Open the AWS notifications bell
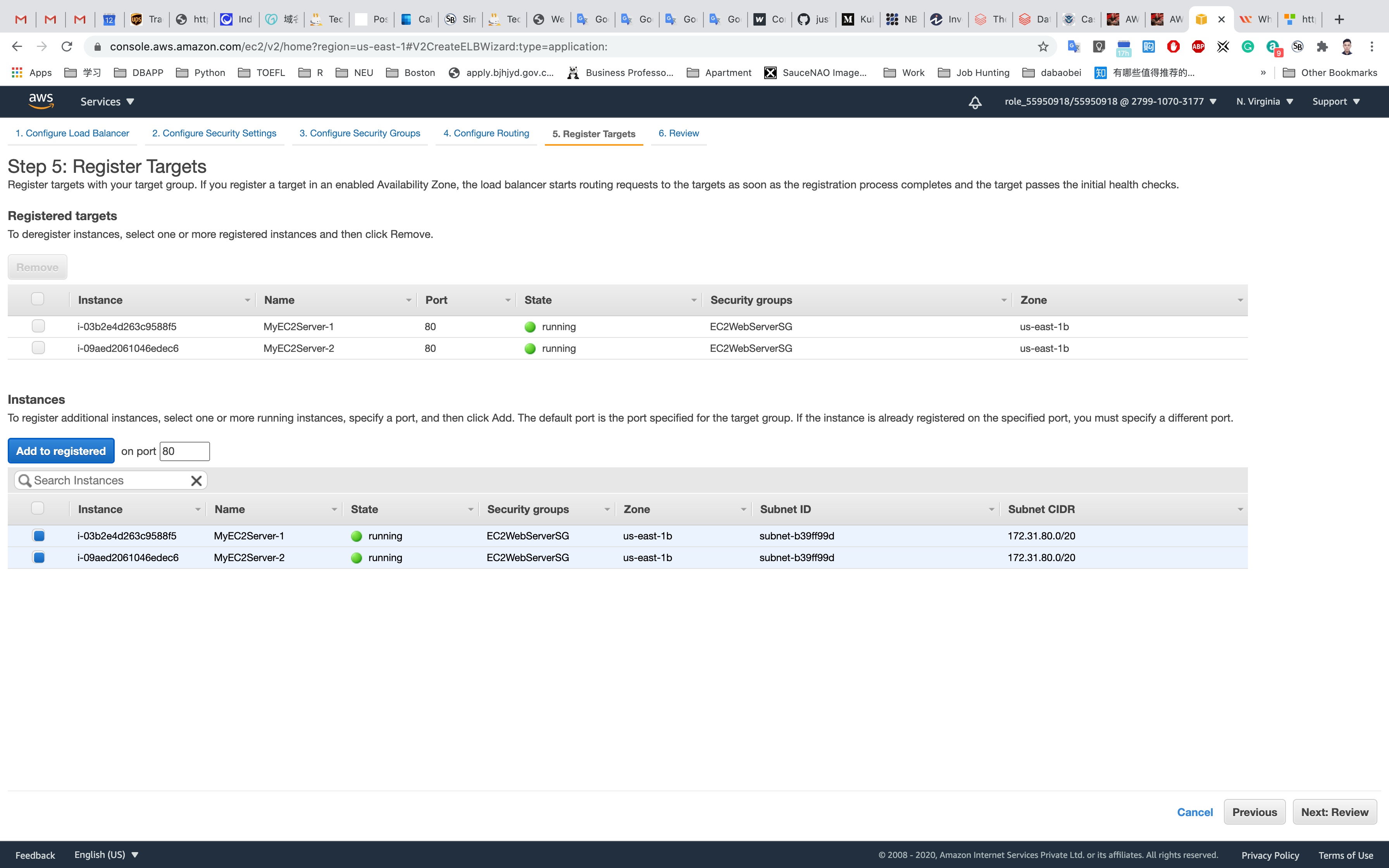The height and width of the screenshot is (868, 1389). (975, 102)
